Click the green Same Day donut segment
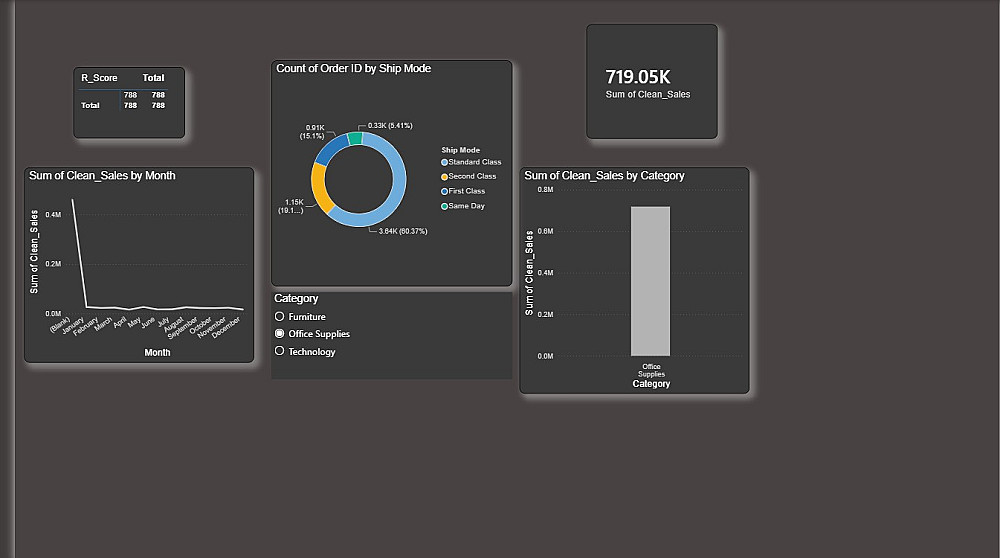The image size is (1000, 558). [355, 138]
